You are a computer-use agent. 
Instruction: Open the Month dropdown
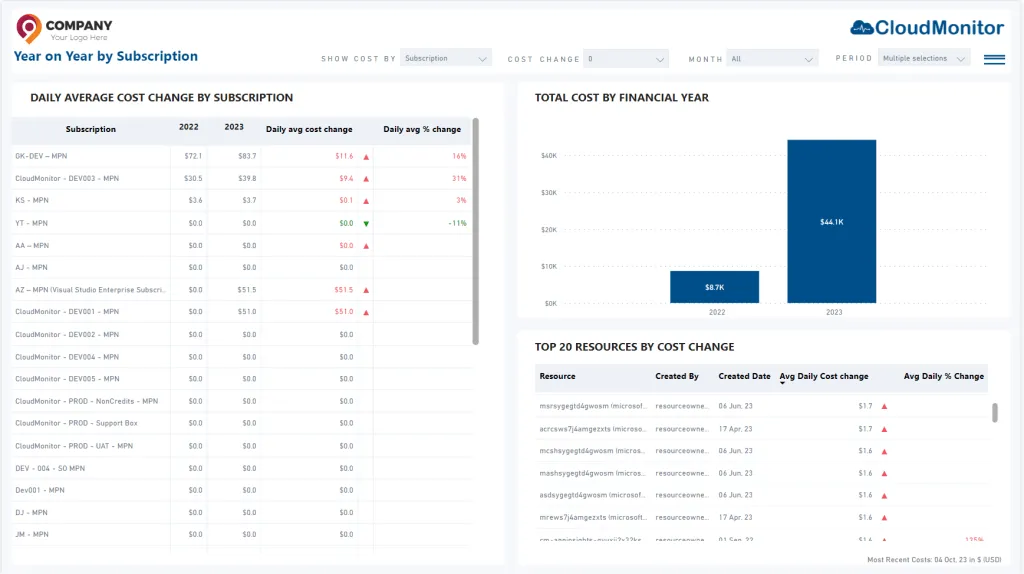(772, 59)
